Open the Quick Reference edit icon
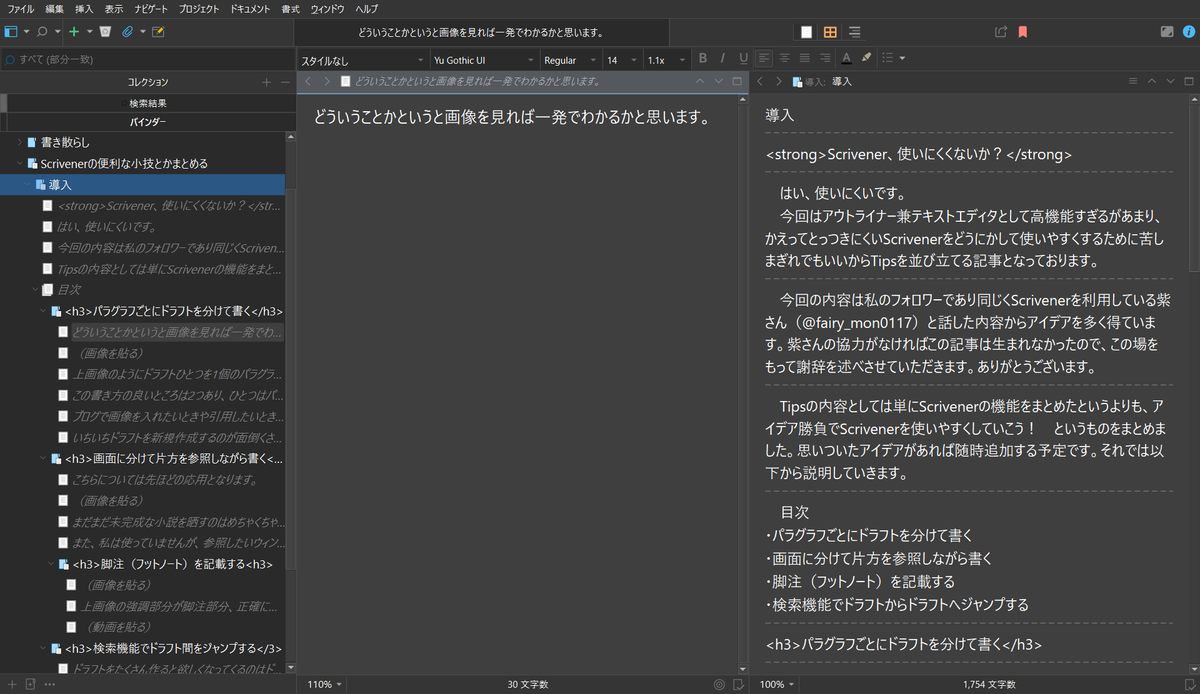The width and height of the screenshot is (1200, 694). click(158, 32)
